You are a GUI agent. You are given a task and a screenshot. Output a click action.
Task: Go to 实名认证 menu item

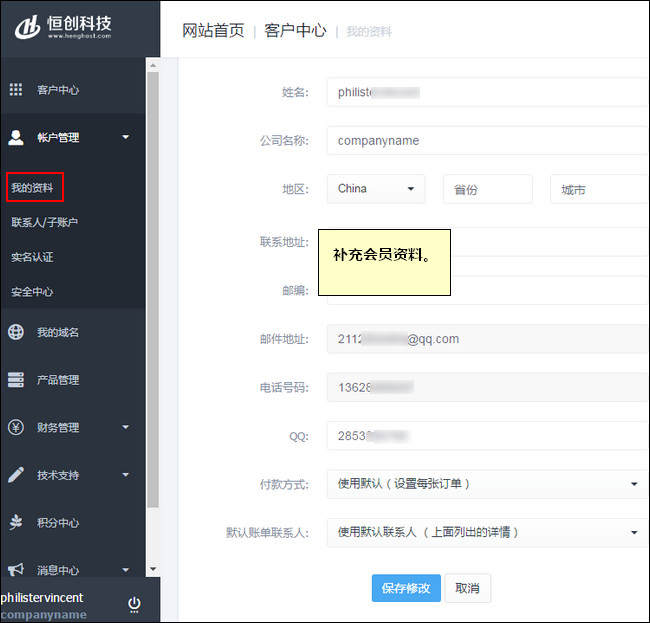33,257
